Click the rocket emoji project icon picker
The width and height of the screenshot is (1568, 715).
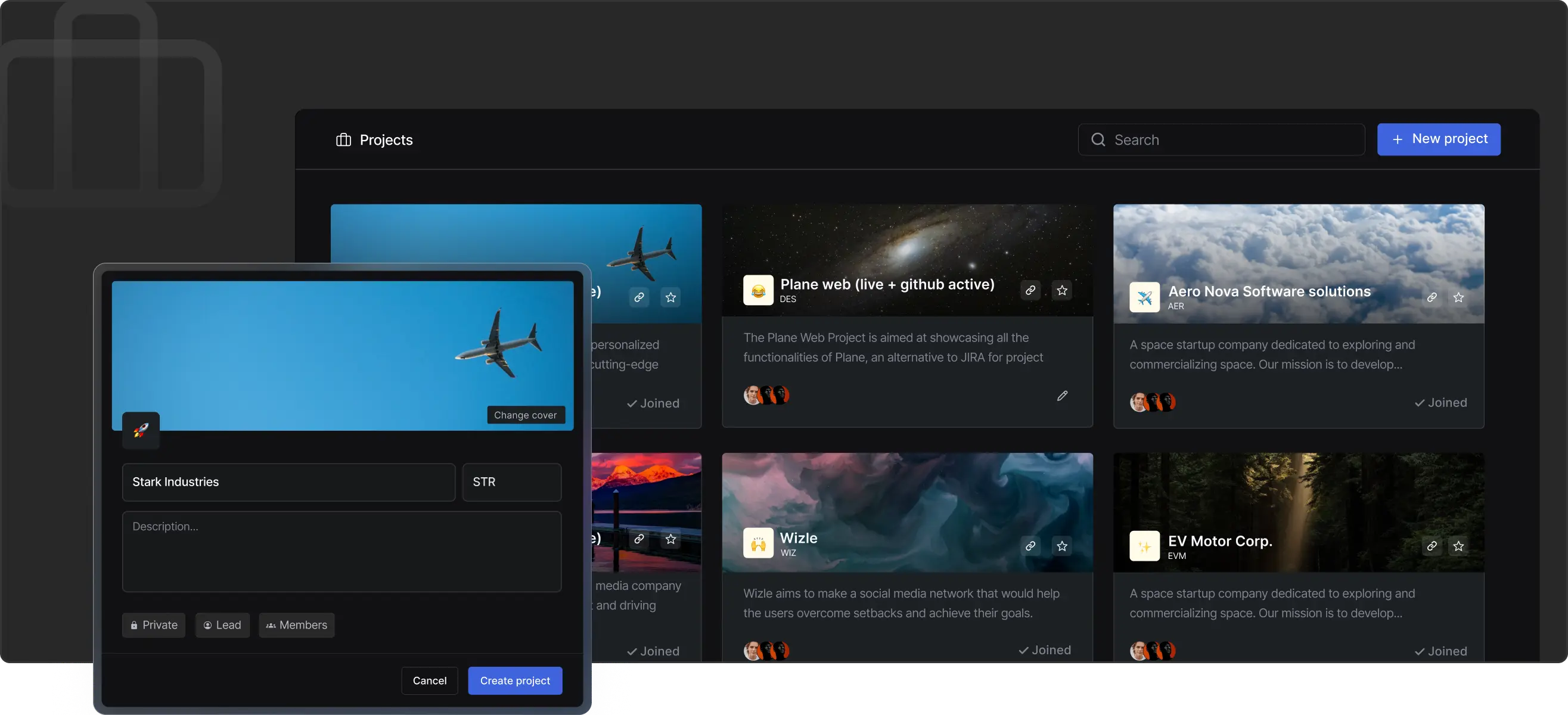tap(141, 430)
